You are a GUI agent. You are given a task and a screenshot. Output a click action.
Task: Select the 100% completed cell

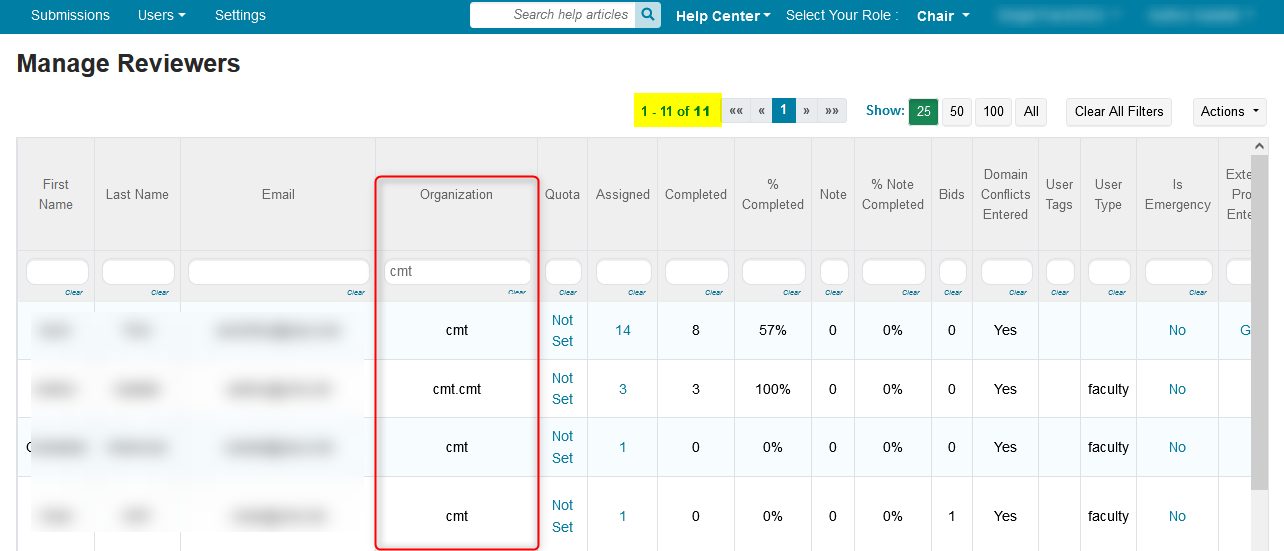click(773, 389)
